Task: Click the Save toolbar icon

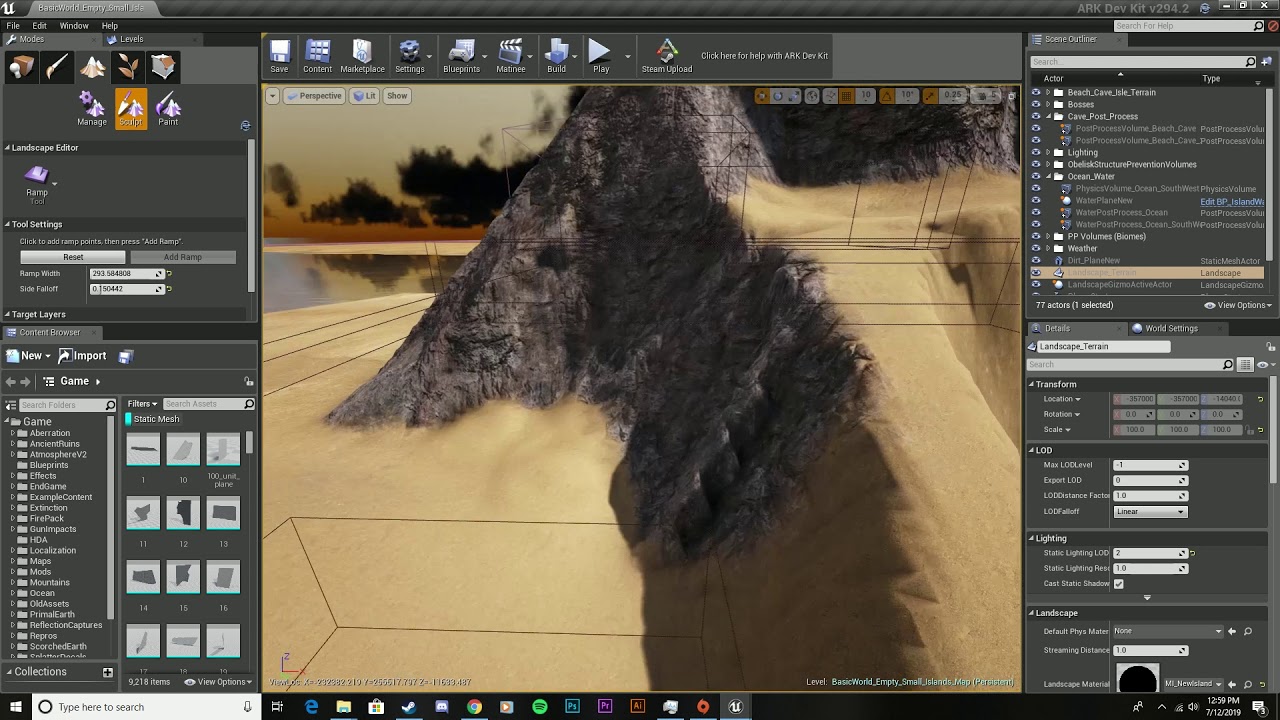Action: [279, 56]
